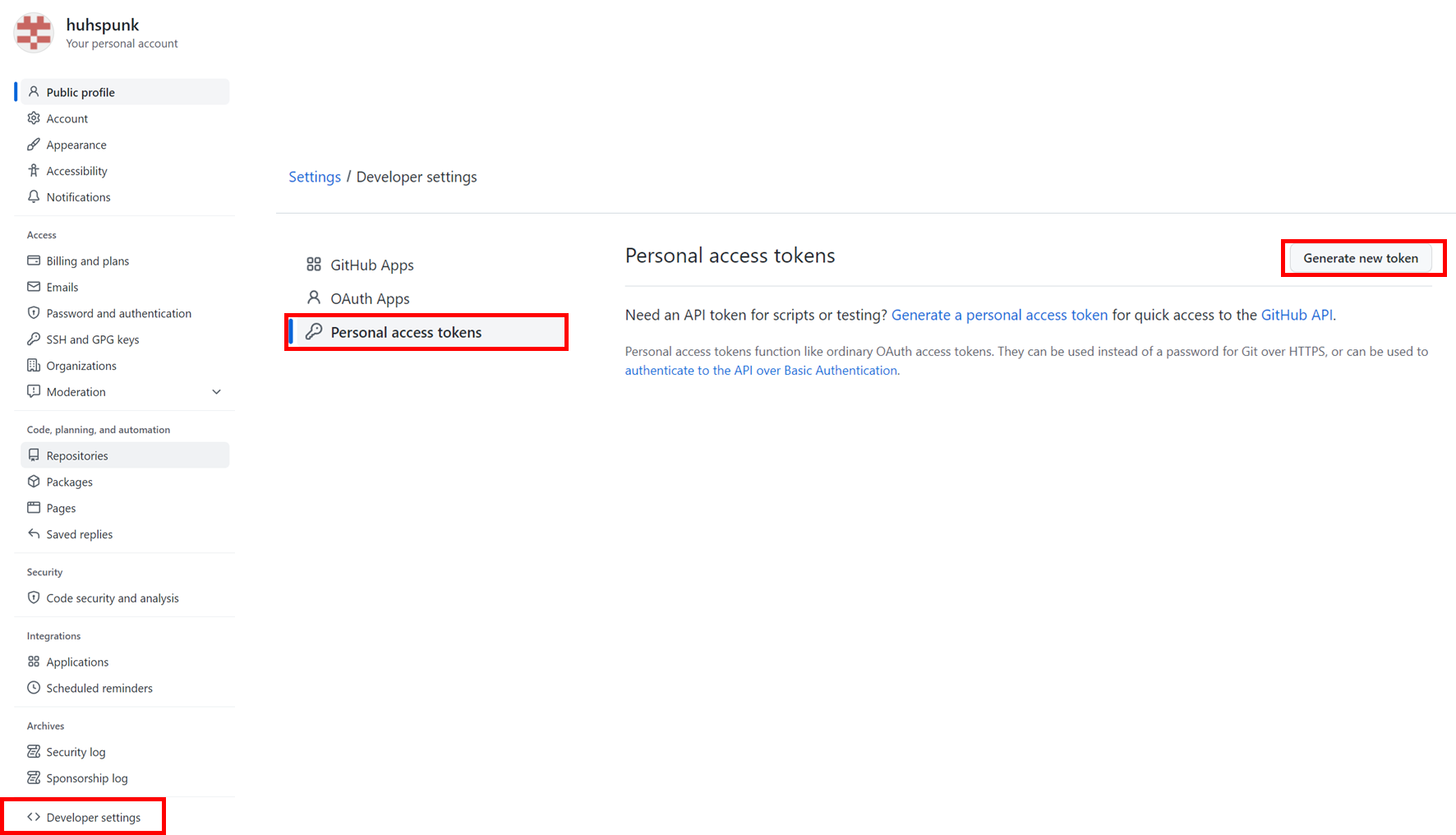This screenshot has height=835, width=1456.
Task: Click the GitHub Apps grid icon
Action: [314, 265]
